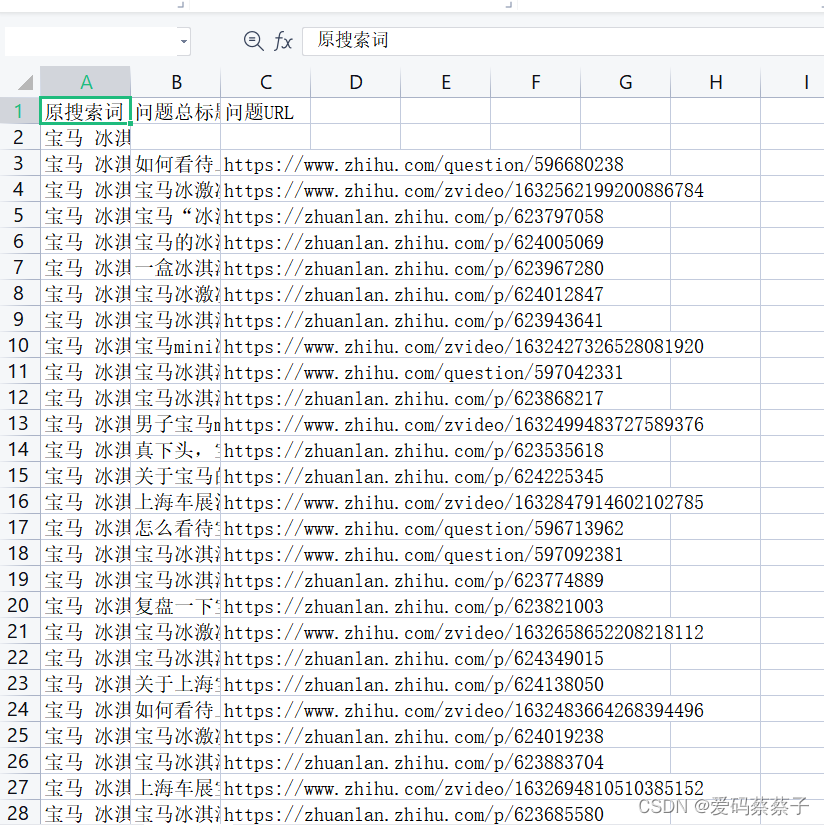Click URL ending p/623883704

tap(414, 762)
